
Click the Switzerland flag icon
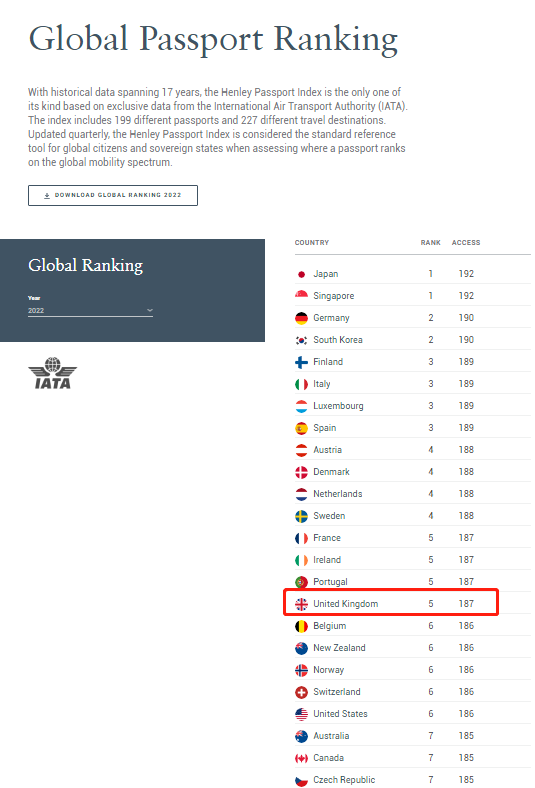pos(301,692)
